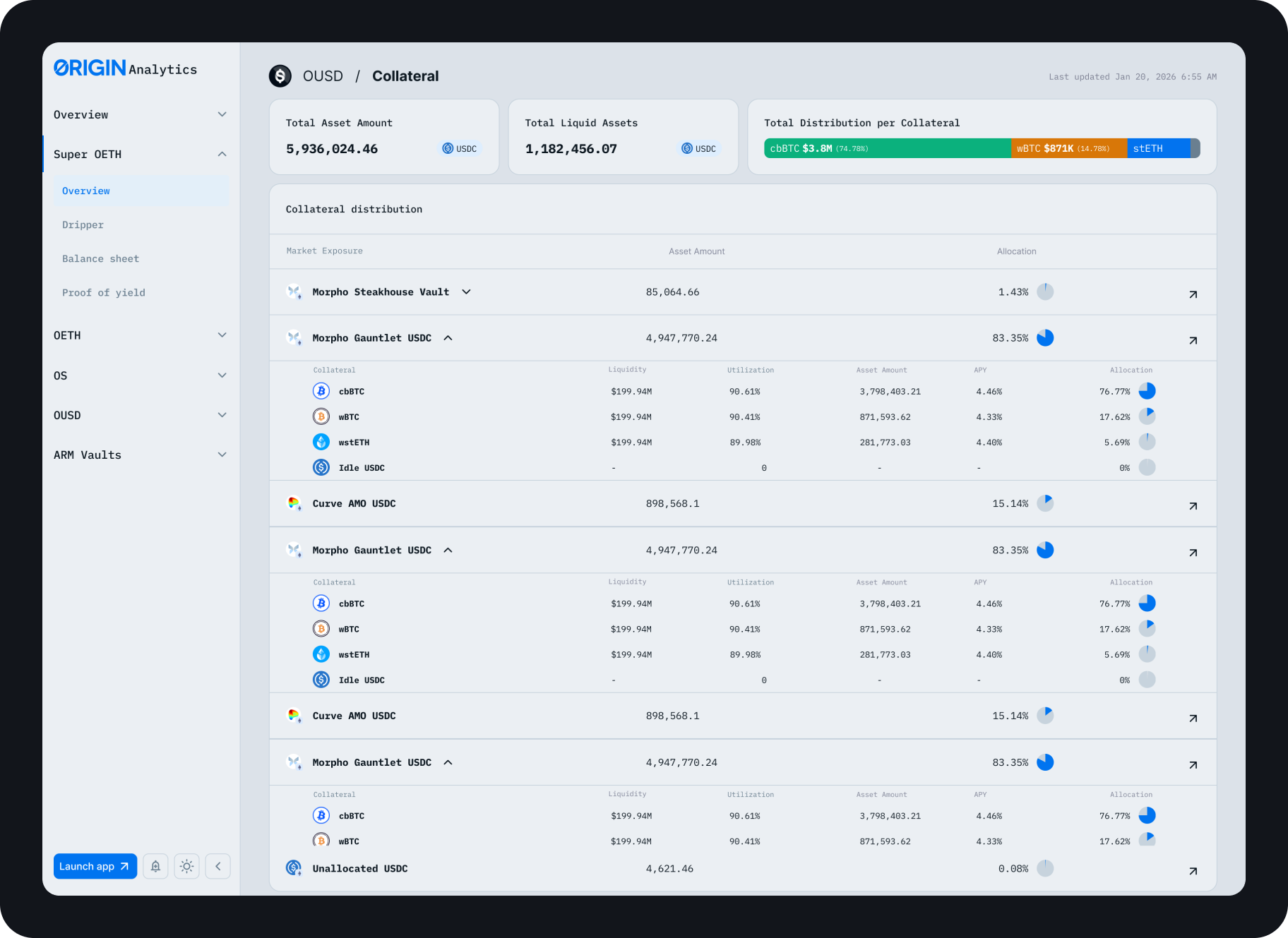Open external link arrow of topmost Morpho Gauntlet USDC

coord(1193,340)
